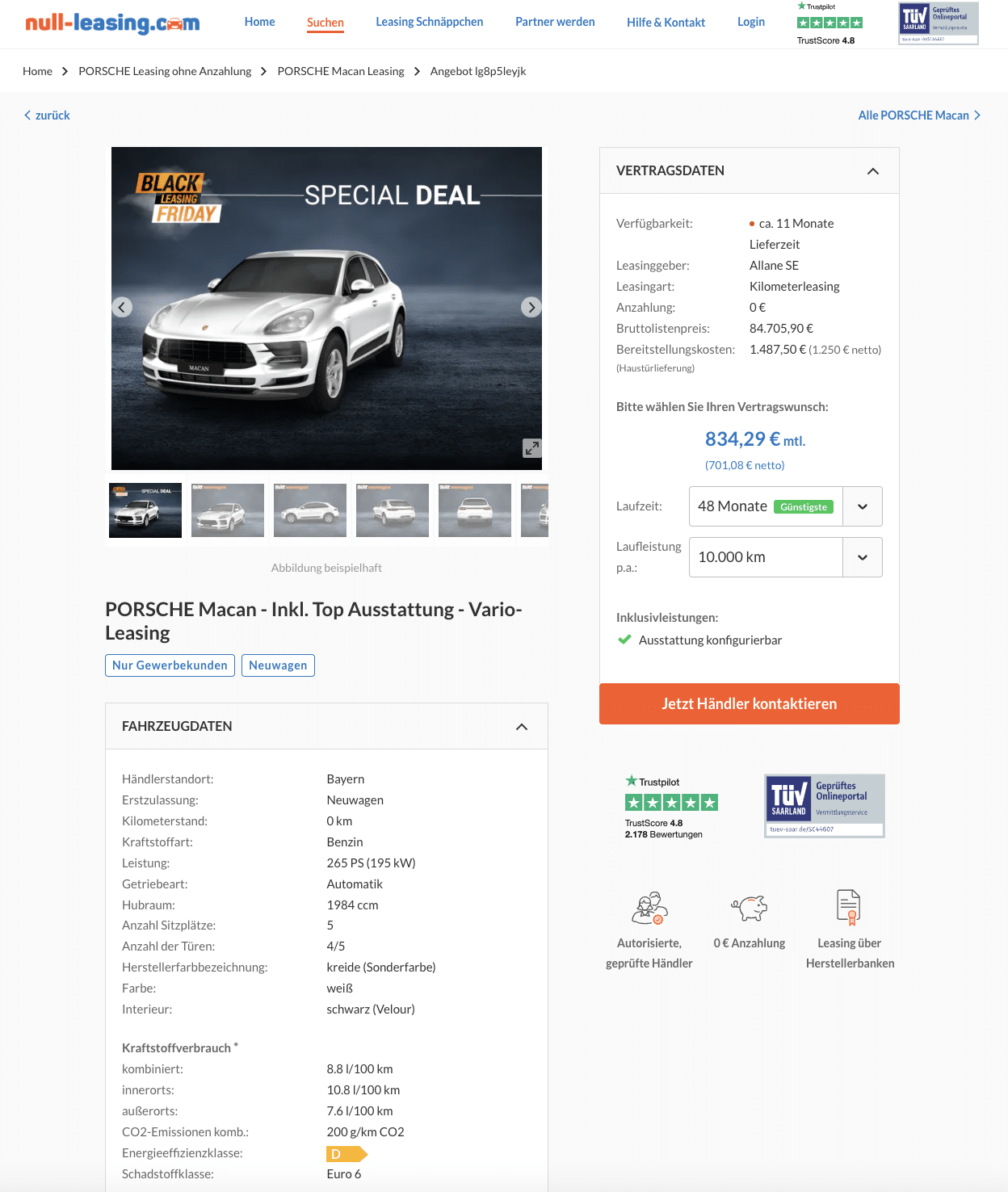1008x1192 pixels.
Task: Click Home breadcrumb
Action: 37,71
